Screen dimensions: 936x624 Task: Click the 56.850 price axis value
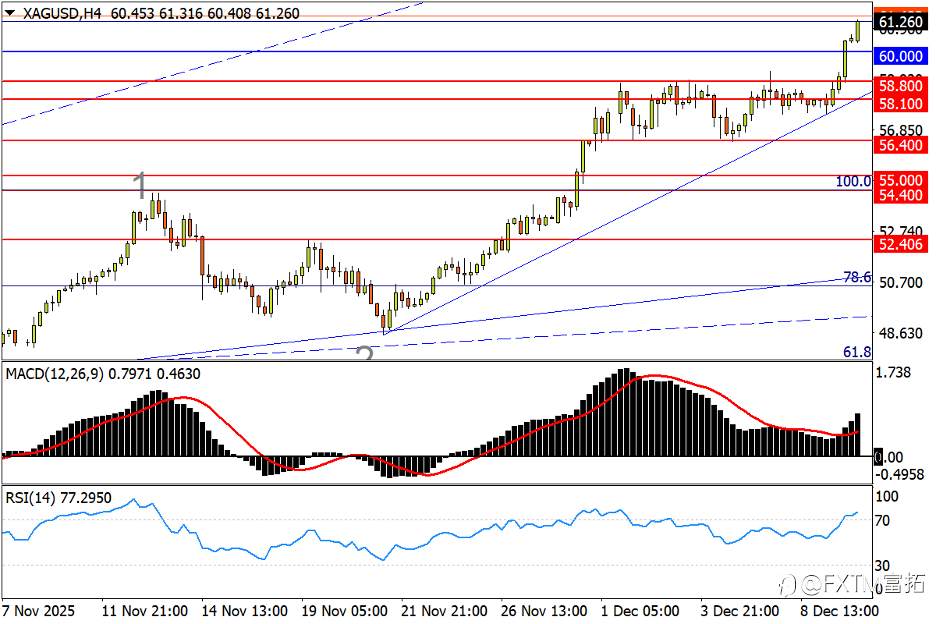901,130
